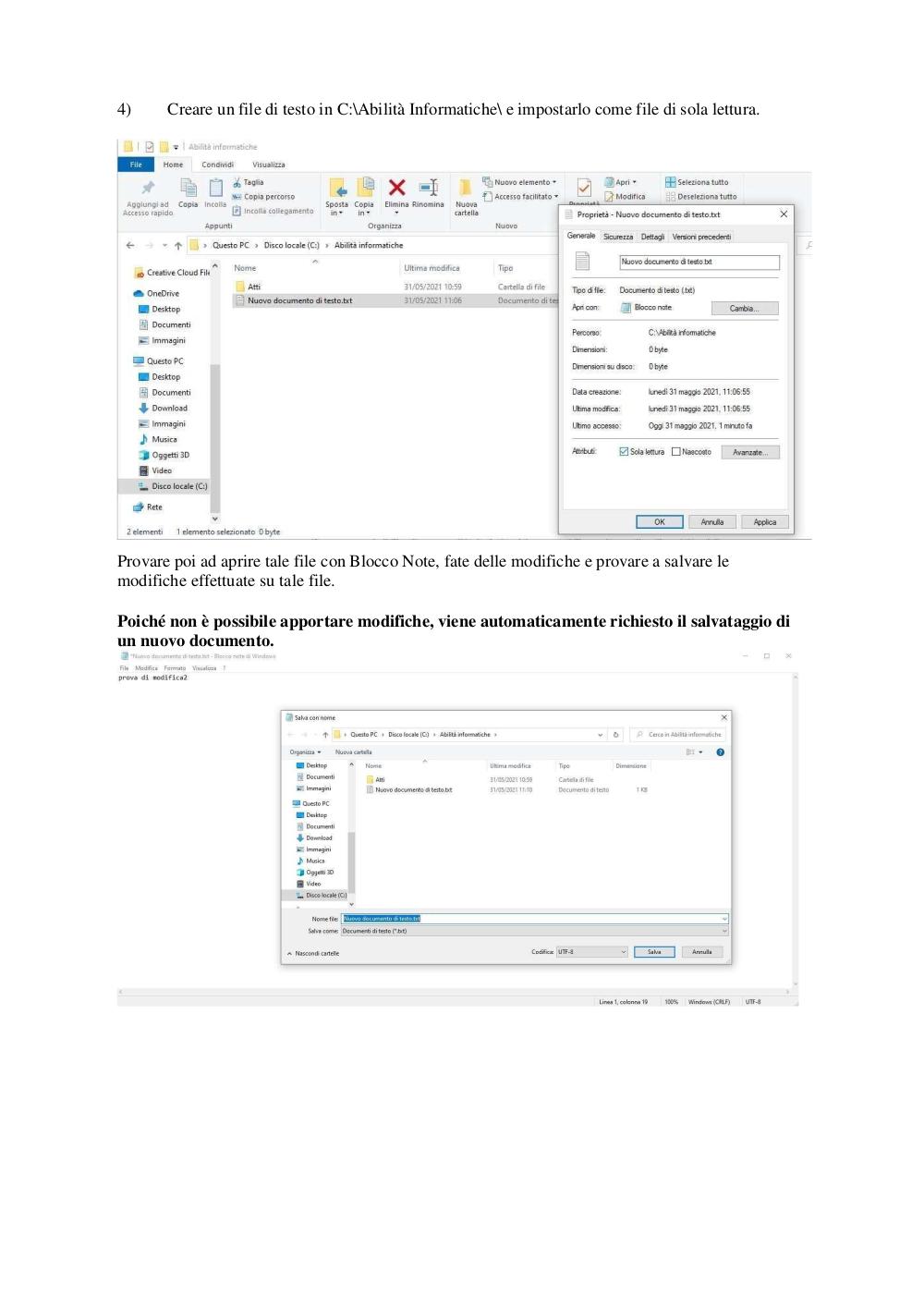Click Annulla in the Proprietà dialog
This screenshot has height=1307, width=924.
click(x=712, y=522)
